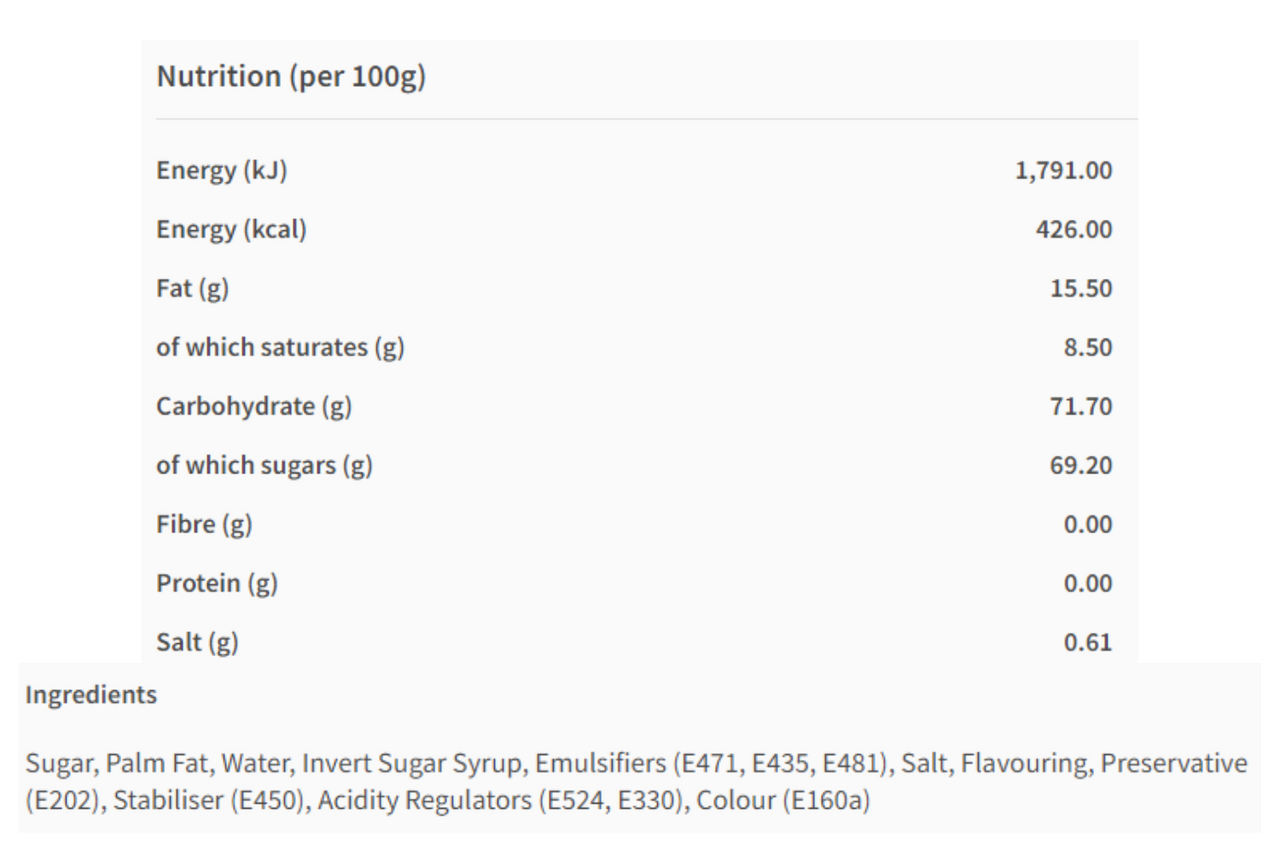This screenshot has width=1280, height=853.
Task: Click the "Fat (g)" row label
Action: pos(192,289)
